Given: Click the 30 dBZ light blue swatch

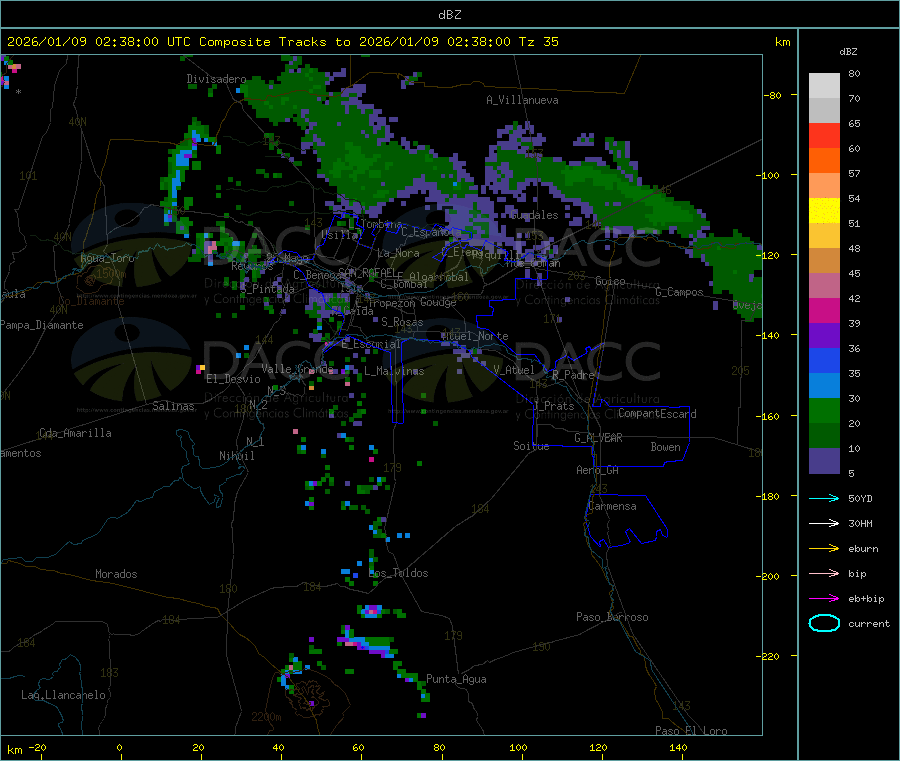Looking at the screenshot, I should (824, 386).
